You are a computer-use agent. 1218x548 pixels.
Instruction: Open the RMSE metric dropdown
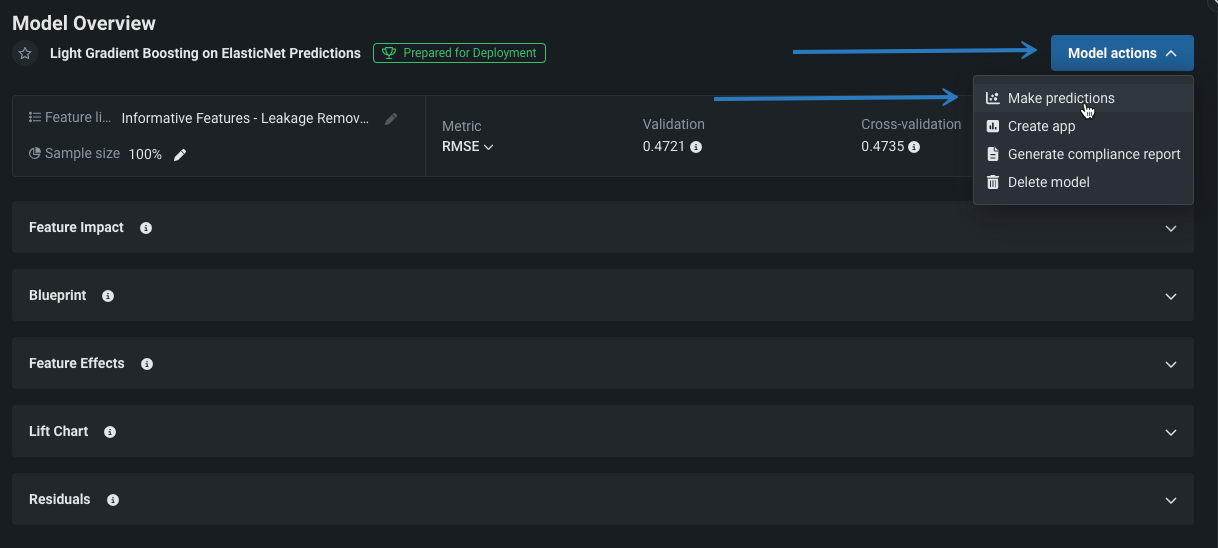tap(468, 147)
